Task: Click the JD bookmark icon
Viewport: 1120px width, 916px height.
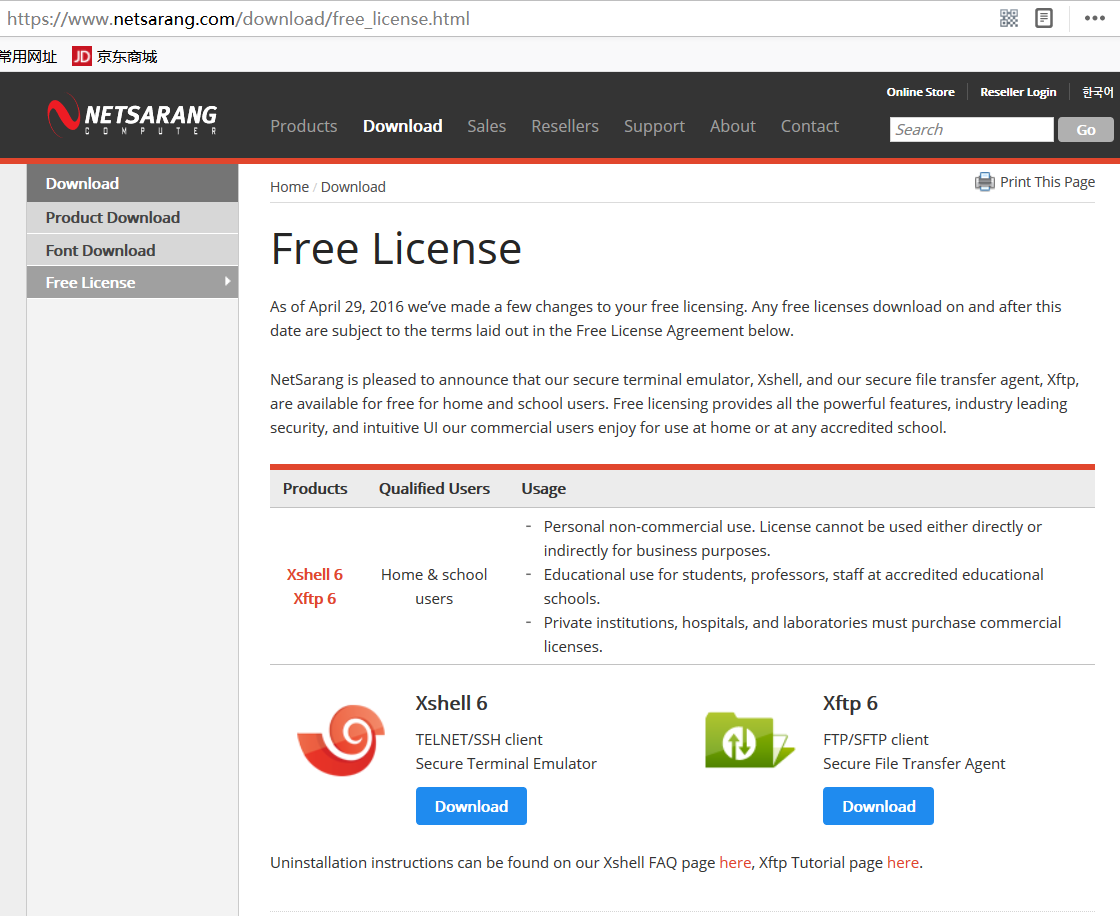Action: tap(82, 56)
